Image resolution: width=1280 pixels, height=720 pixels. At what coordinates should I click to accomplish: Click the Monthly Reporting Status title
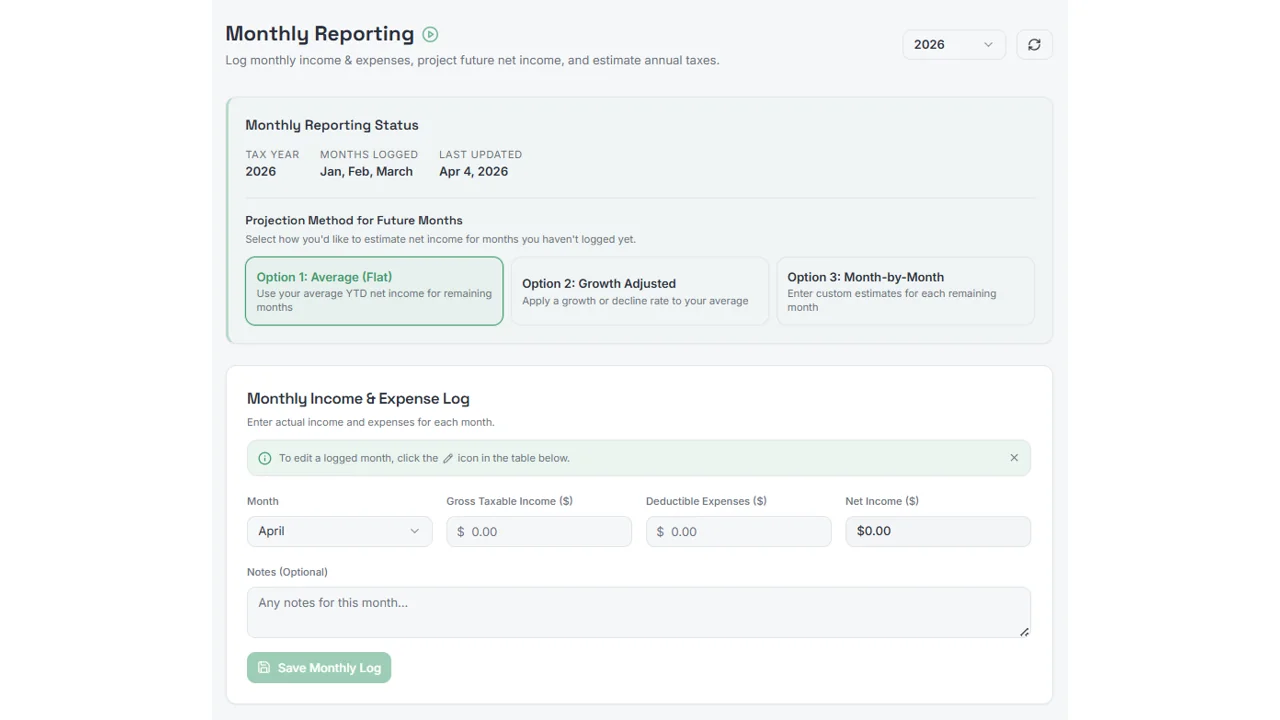[x=332, y=125]
